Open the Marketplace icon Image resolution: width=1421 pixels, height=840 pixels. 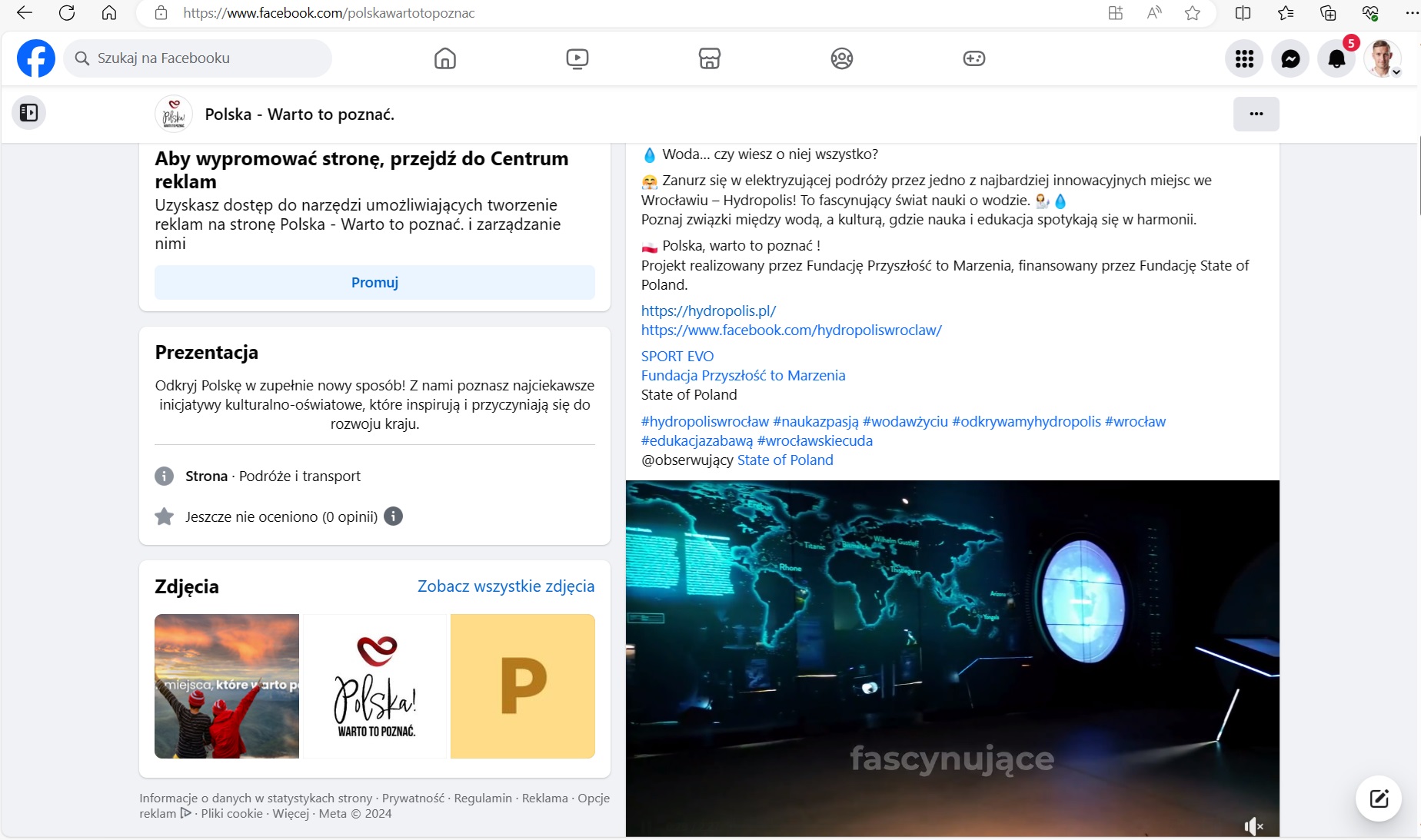coord(709,58)
